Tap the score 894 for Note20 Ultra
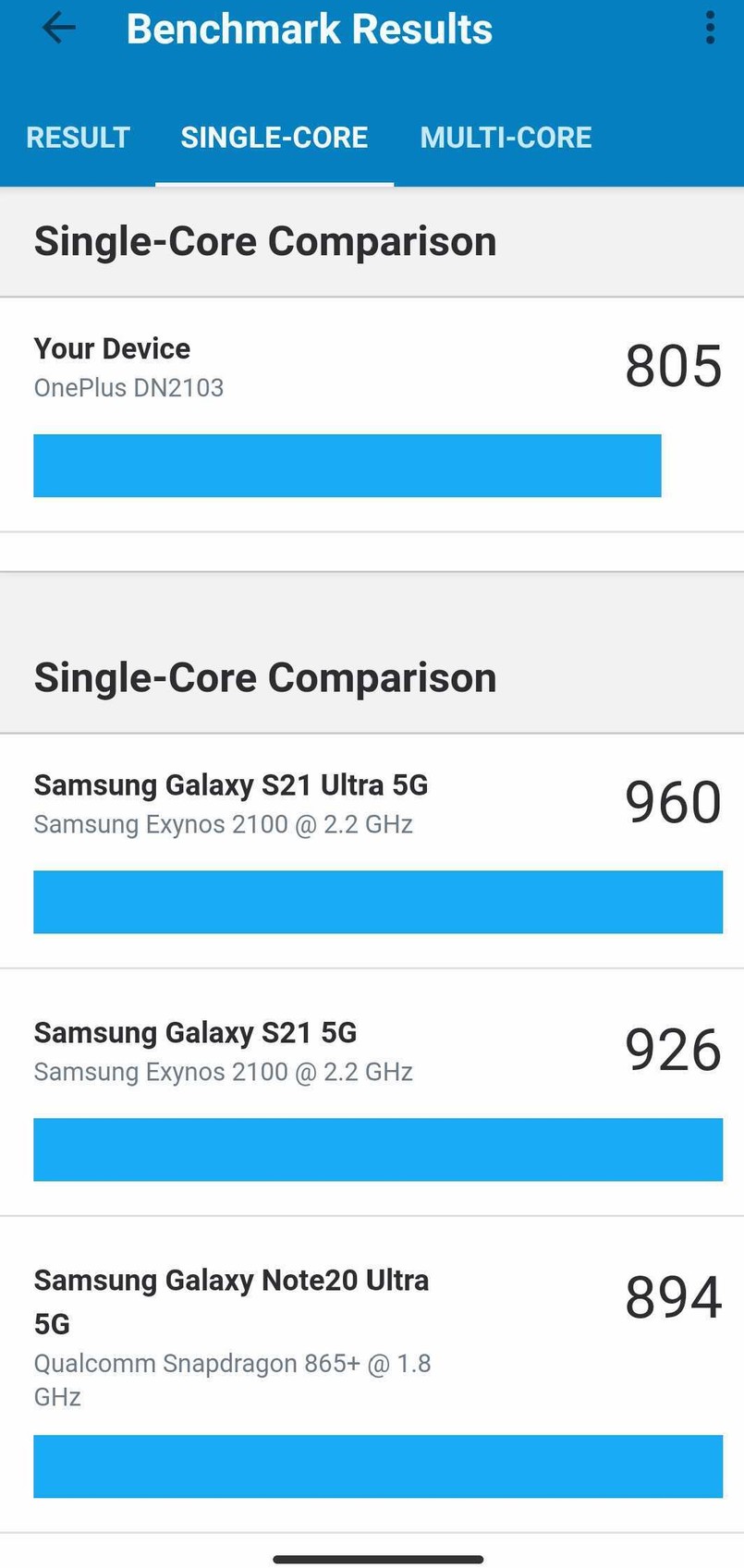Viewport: 744px width, 1568px height. coord(672,1297)
